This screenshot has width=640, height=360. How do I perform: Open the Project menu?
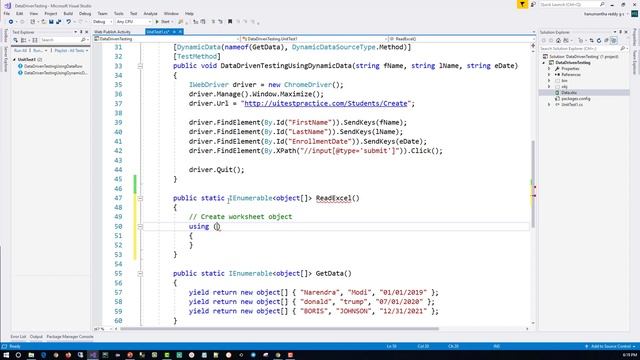click(51, 13)
